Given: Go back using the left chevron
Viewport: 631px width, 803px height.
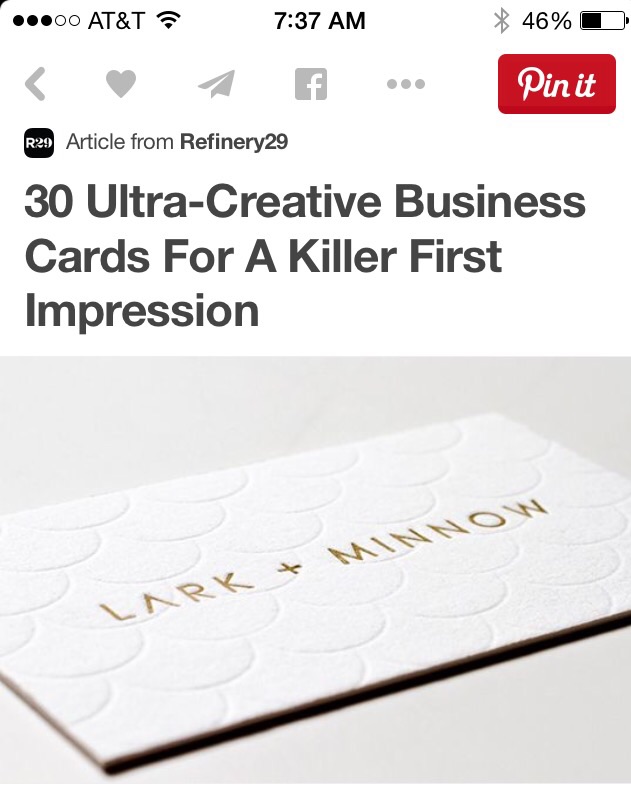Looking at the screenshot, I should pyautogui.click(x=35, y=83).
